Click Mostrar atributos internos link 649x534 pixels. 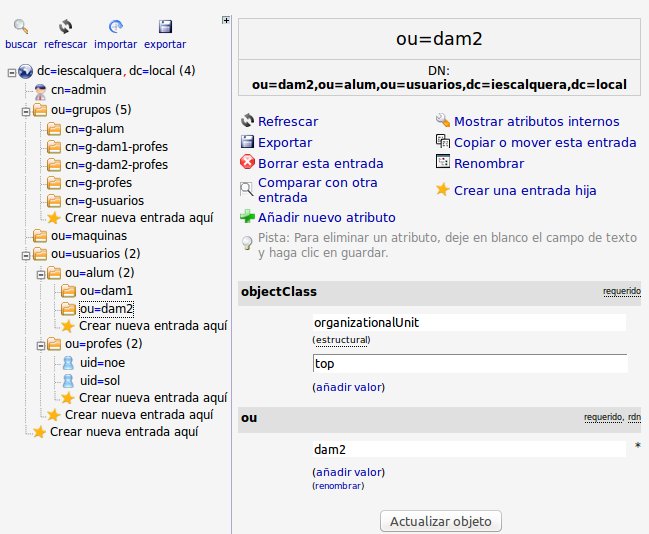pos(537,121)
